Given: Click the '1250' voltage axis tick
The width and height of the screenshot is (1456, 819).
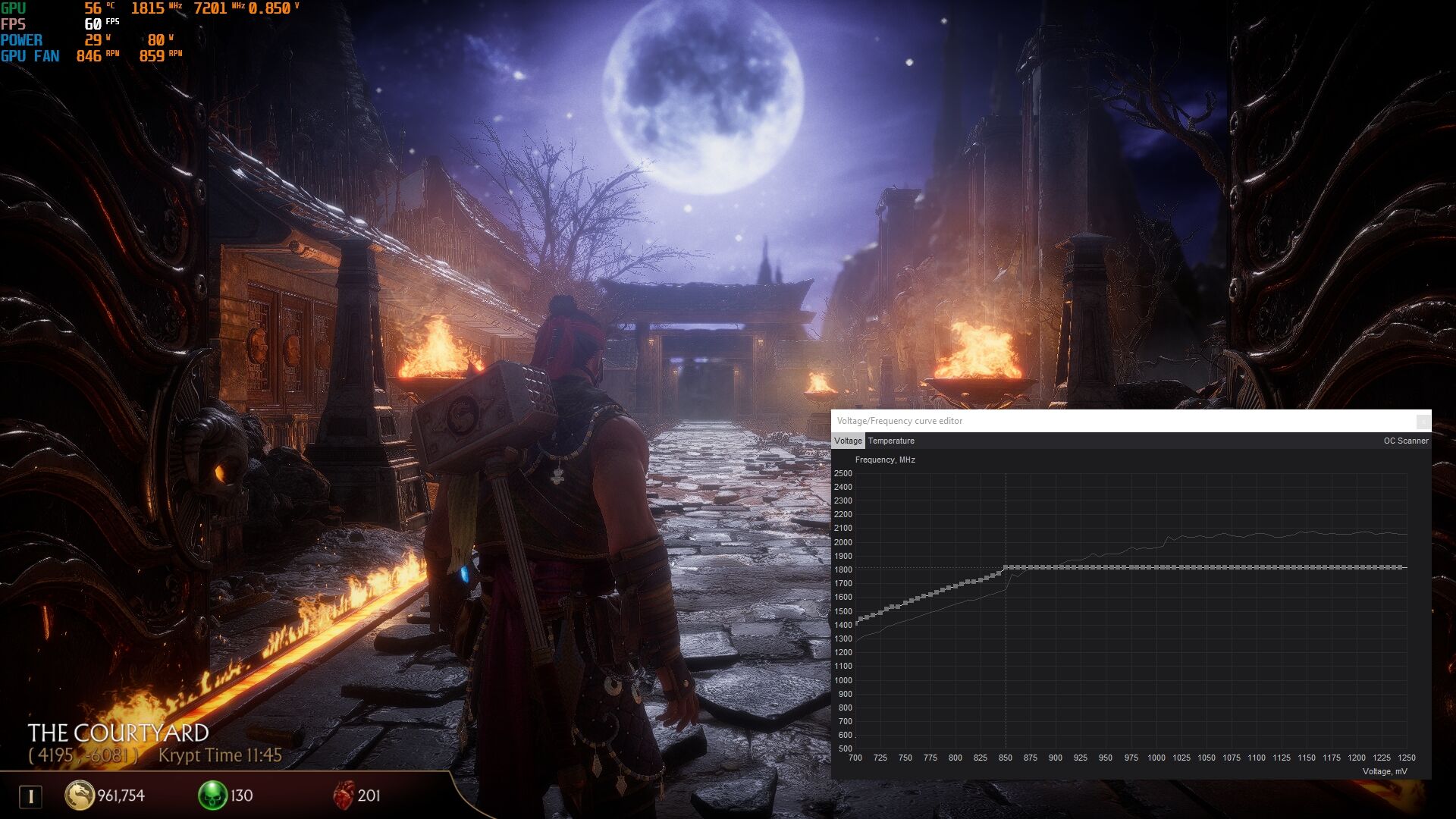Looking at the screenshot, I should click(1407, 758).
